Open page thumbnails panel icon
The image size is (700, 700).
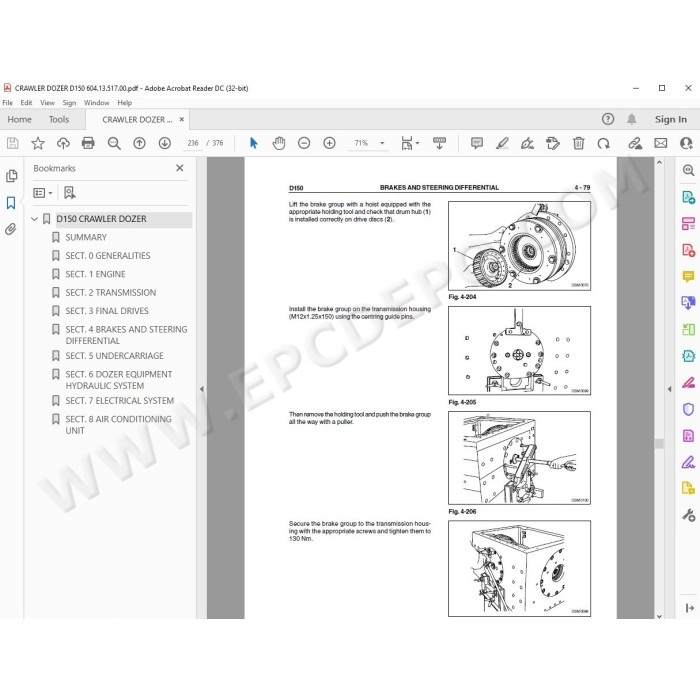[12, 176]
